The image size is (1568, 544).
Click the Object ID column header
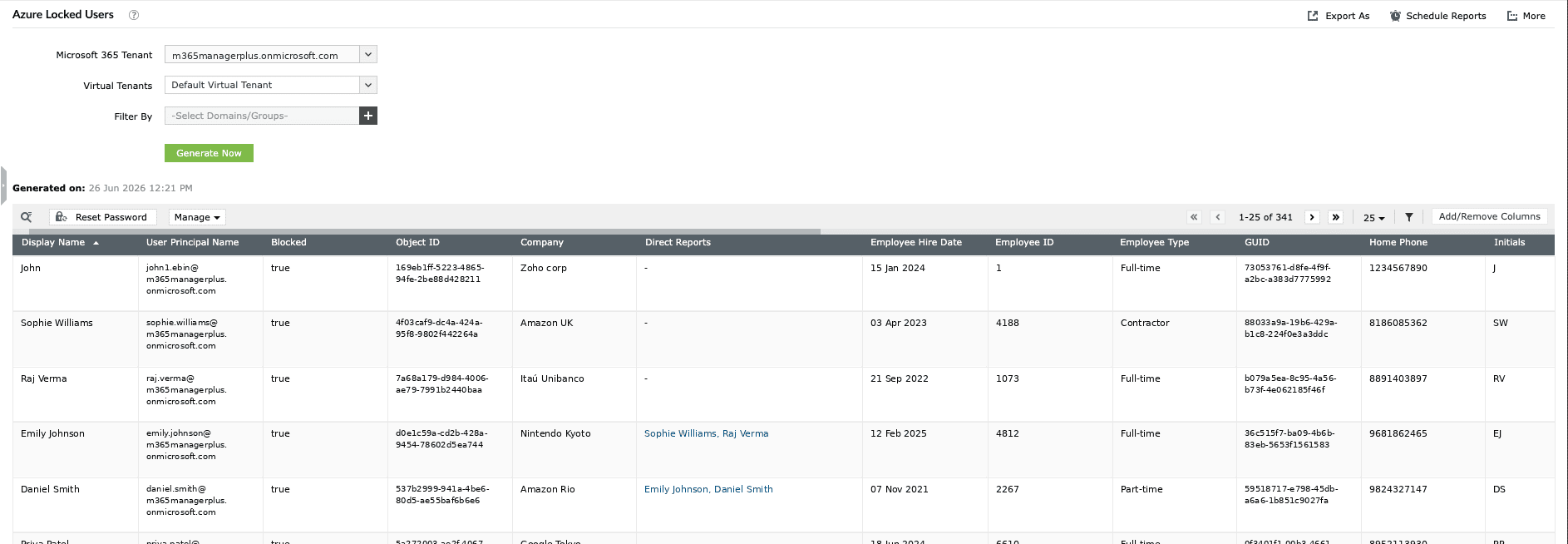(417, 243)
